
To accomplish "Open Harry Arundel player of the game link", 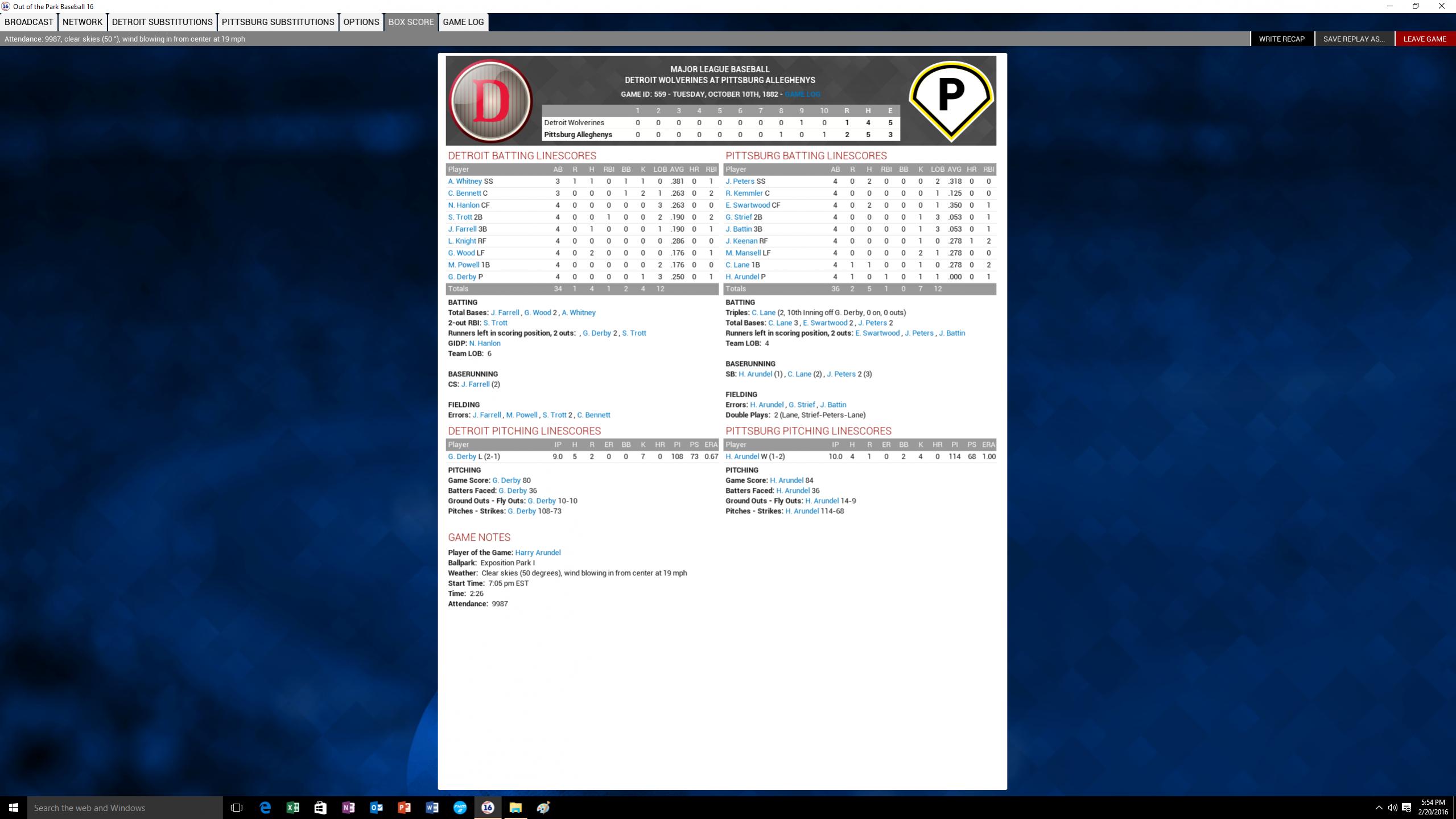I will 537,552.
